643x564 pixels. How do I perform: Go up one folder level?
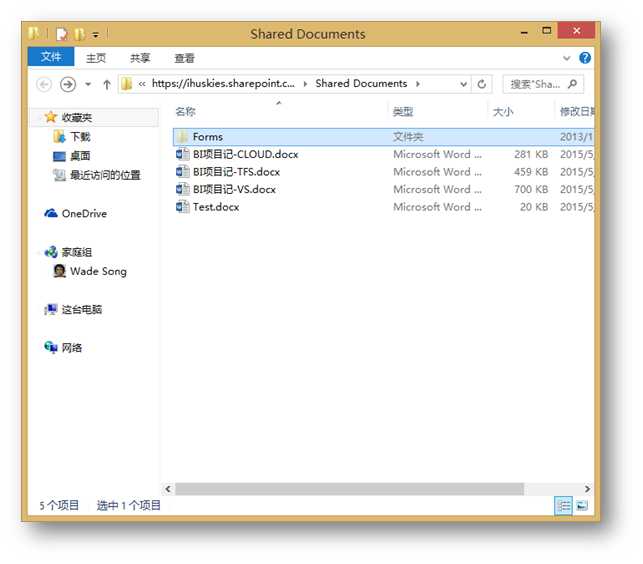click(x=107, y=84)
